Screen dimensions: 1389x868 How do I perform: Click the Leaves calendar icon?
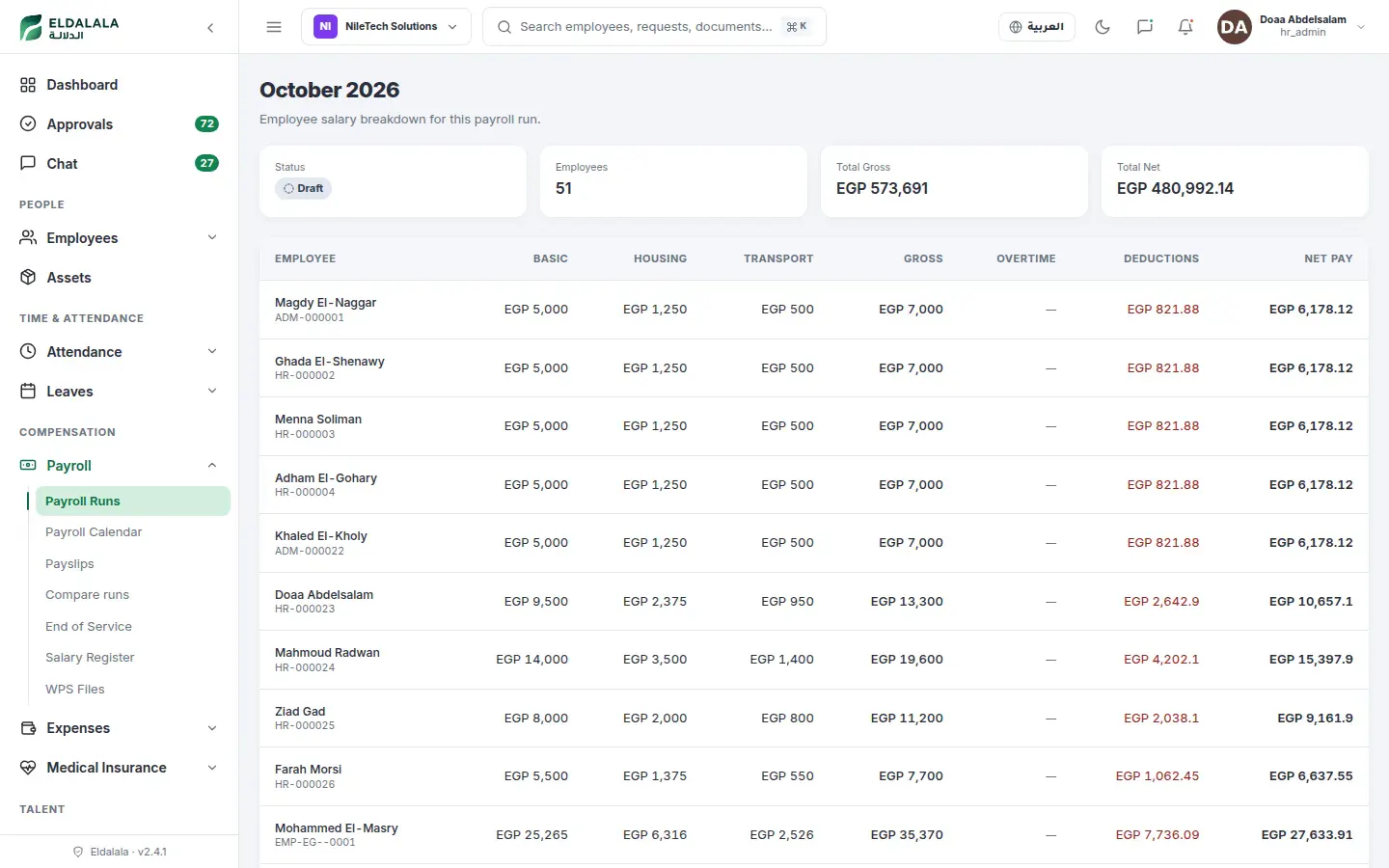[28, 392]
